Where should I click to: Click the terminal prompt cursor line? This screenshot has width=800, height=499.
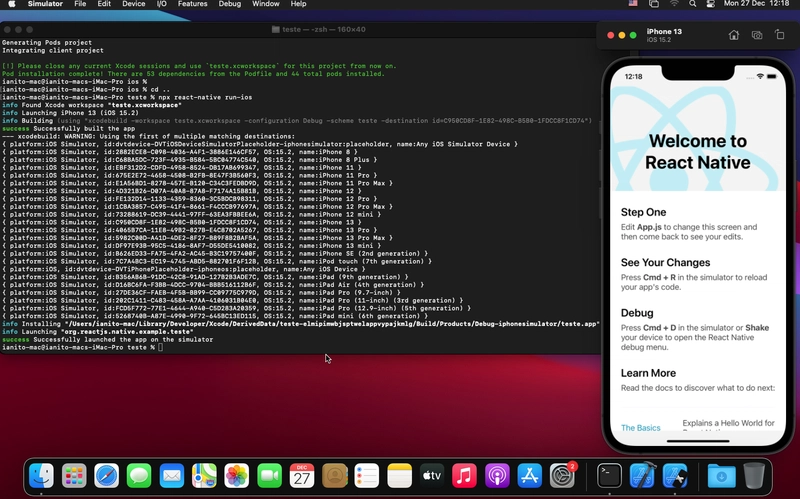coord(82,347)
